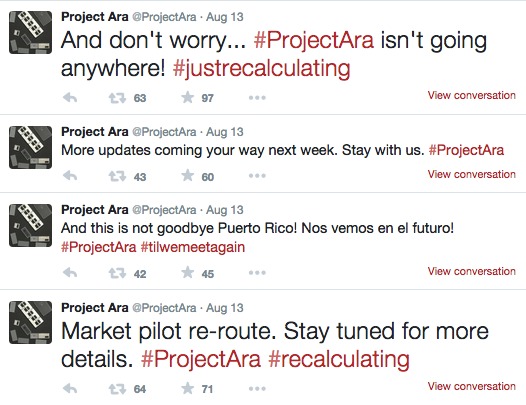Reply to the Puerto Rico tweet
The width and height of the screenshot is (526, 405).
(x=70, y=272)
